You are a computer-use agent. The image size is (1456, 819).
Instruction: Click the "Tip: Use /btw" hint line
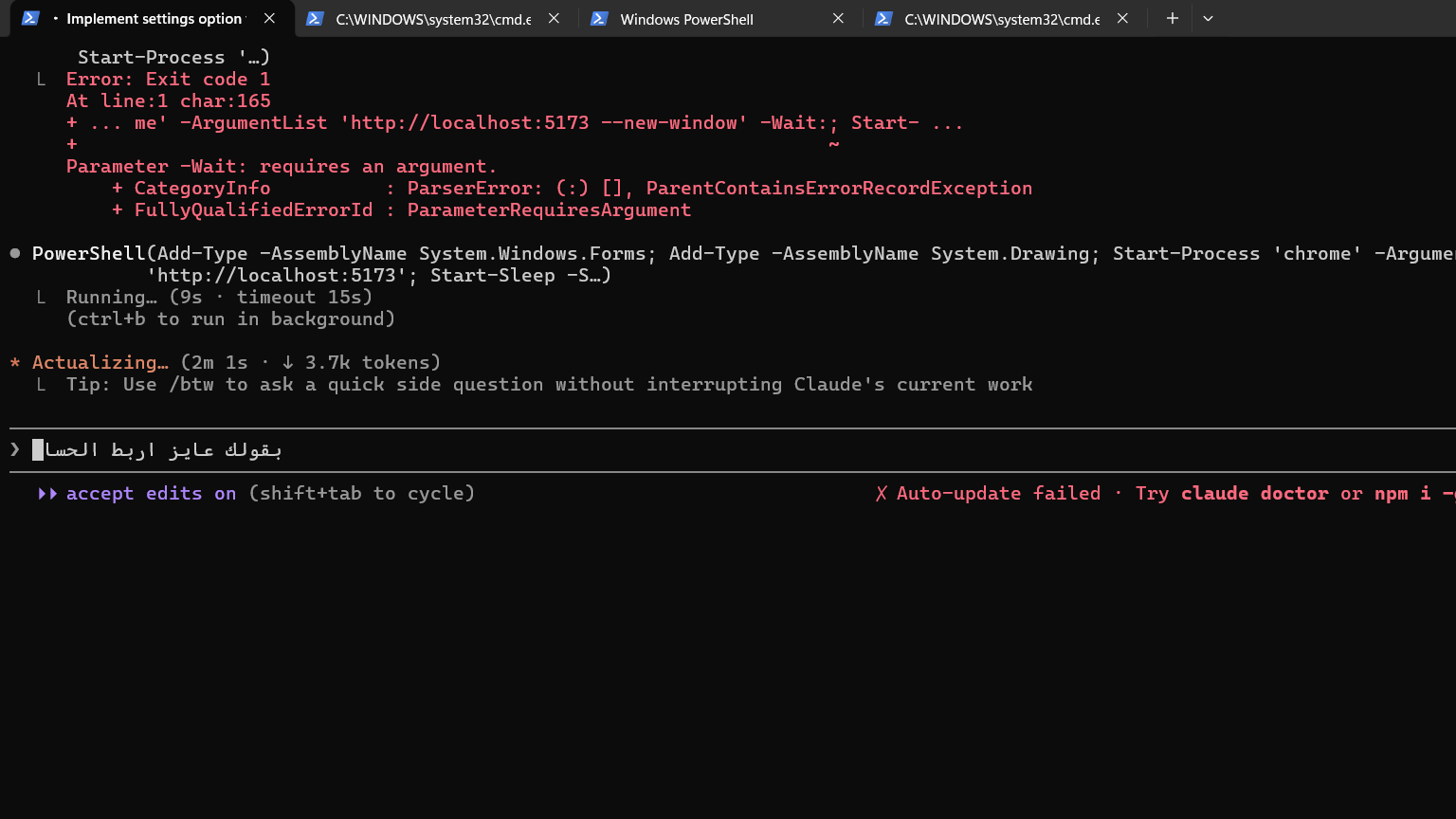point(549,384)
